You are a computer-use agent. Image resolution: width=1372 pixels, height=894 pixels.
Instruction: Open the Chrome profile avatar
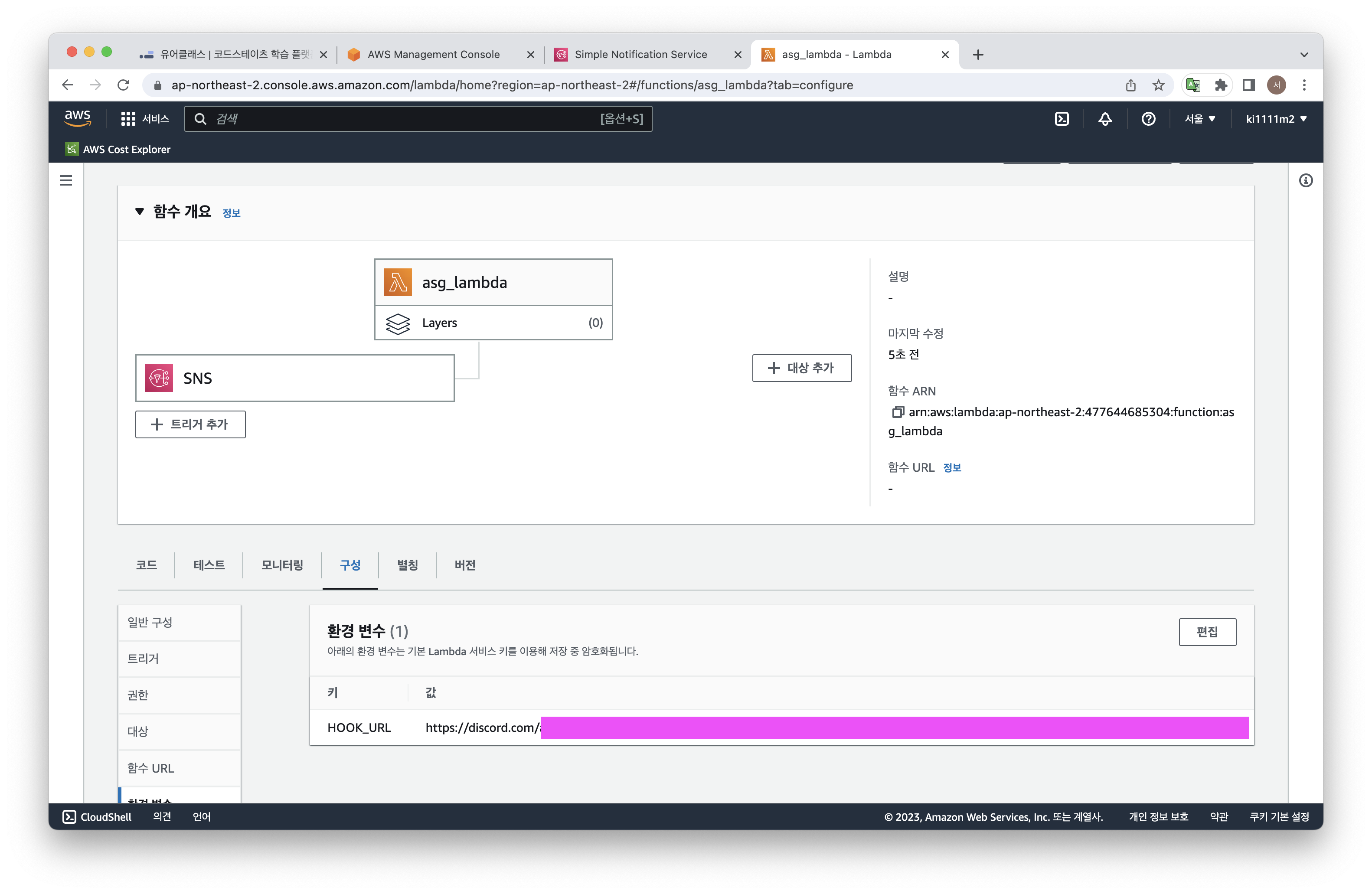pyautogui.click(x=1276, y=85)
